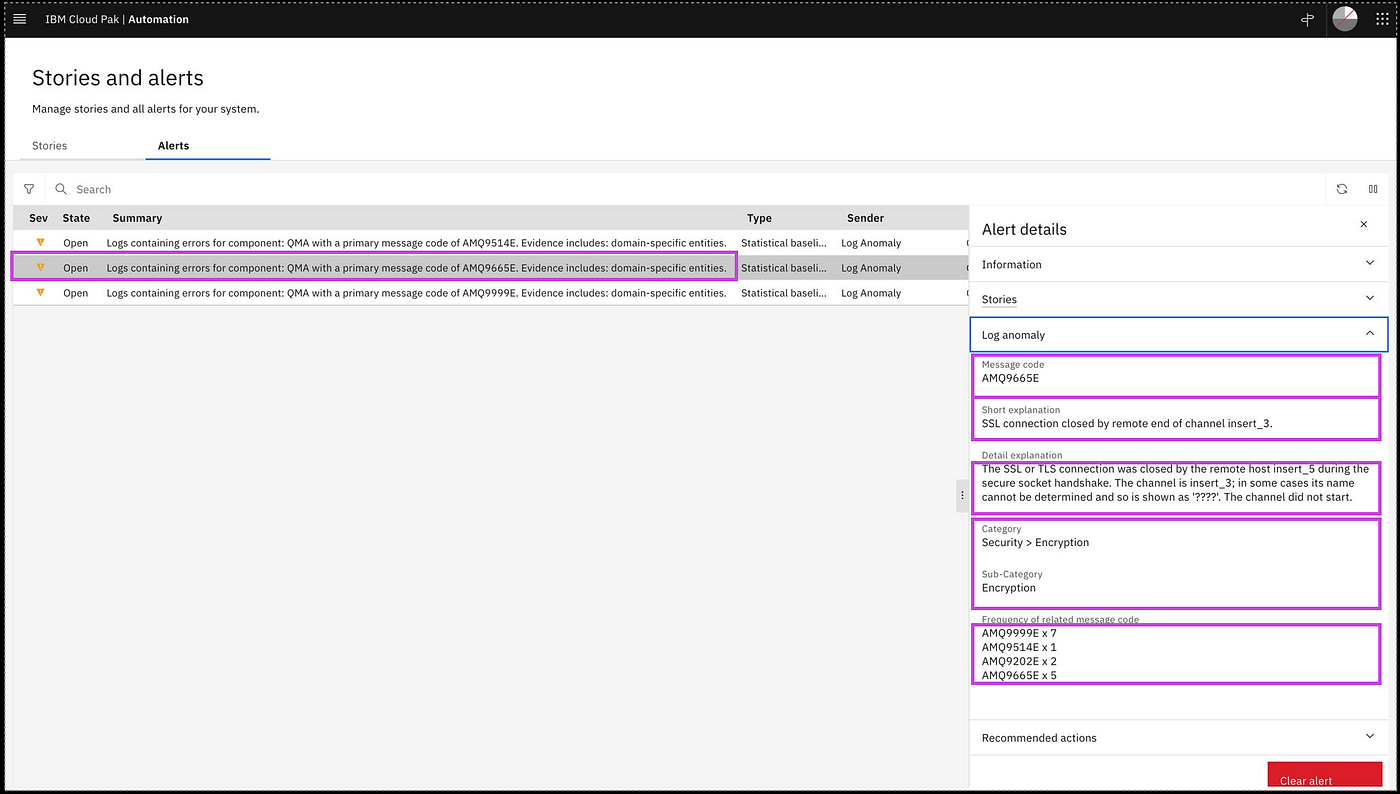Open the application switcher grid icon

pos(1383,18)
